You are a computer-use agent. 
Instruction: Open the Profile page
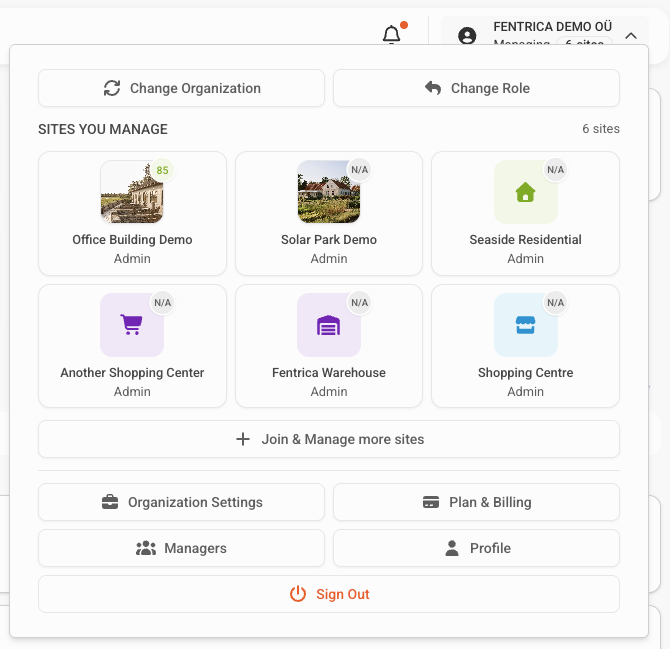[476, 548]
